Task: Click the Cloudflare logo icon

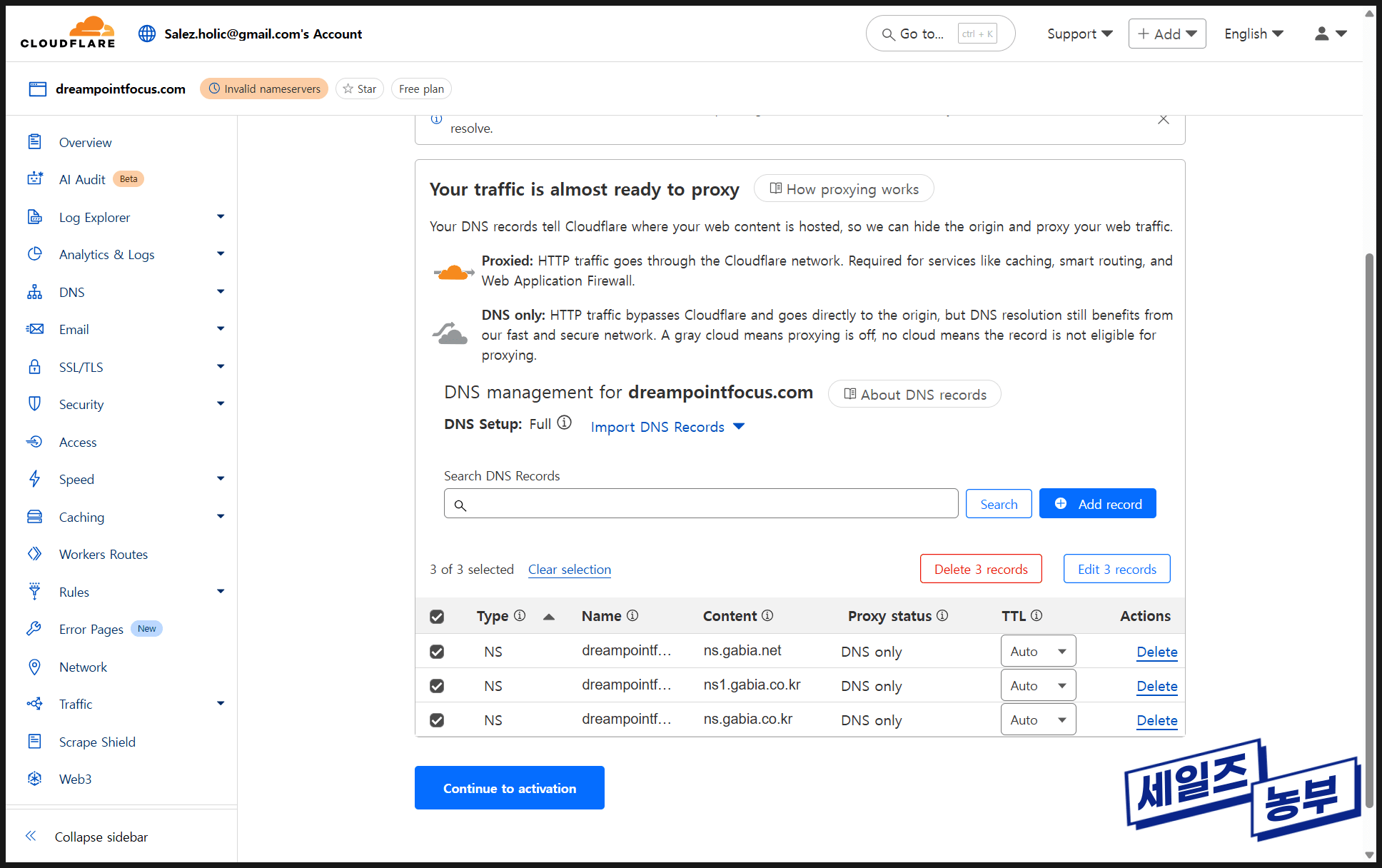Action: [68, 33]
